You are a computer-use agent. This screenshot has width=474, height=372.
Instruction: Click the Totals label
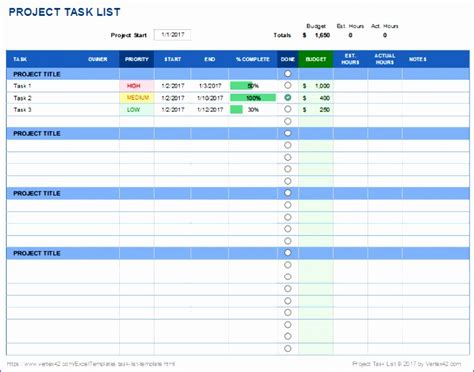click(282, 35)
